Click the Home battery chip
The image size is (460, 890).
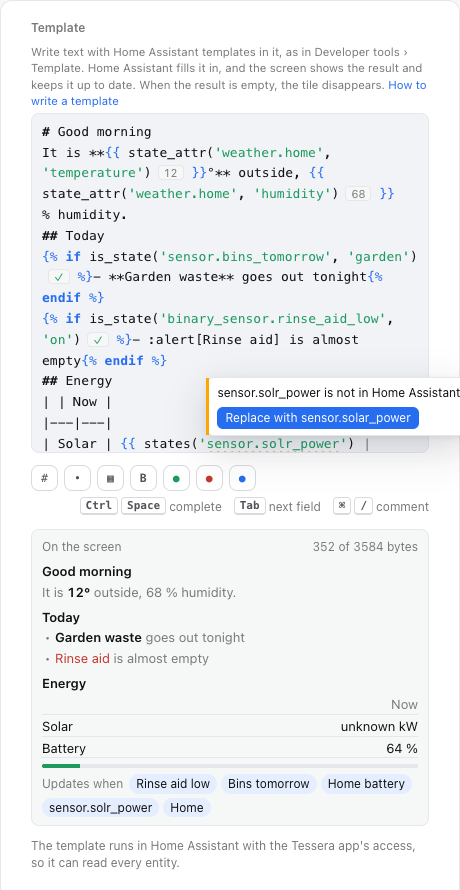[x=366, y=784]
